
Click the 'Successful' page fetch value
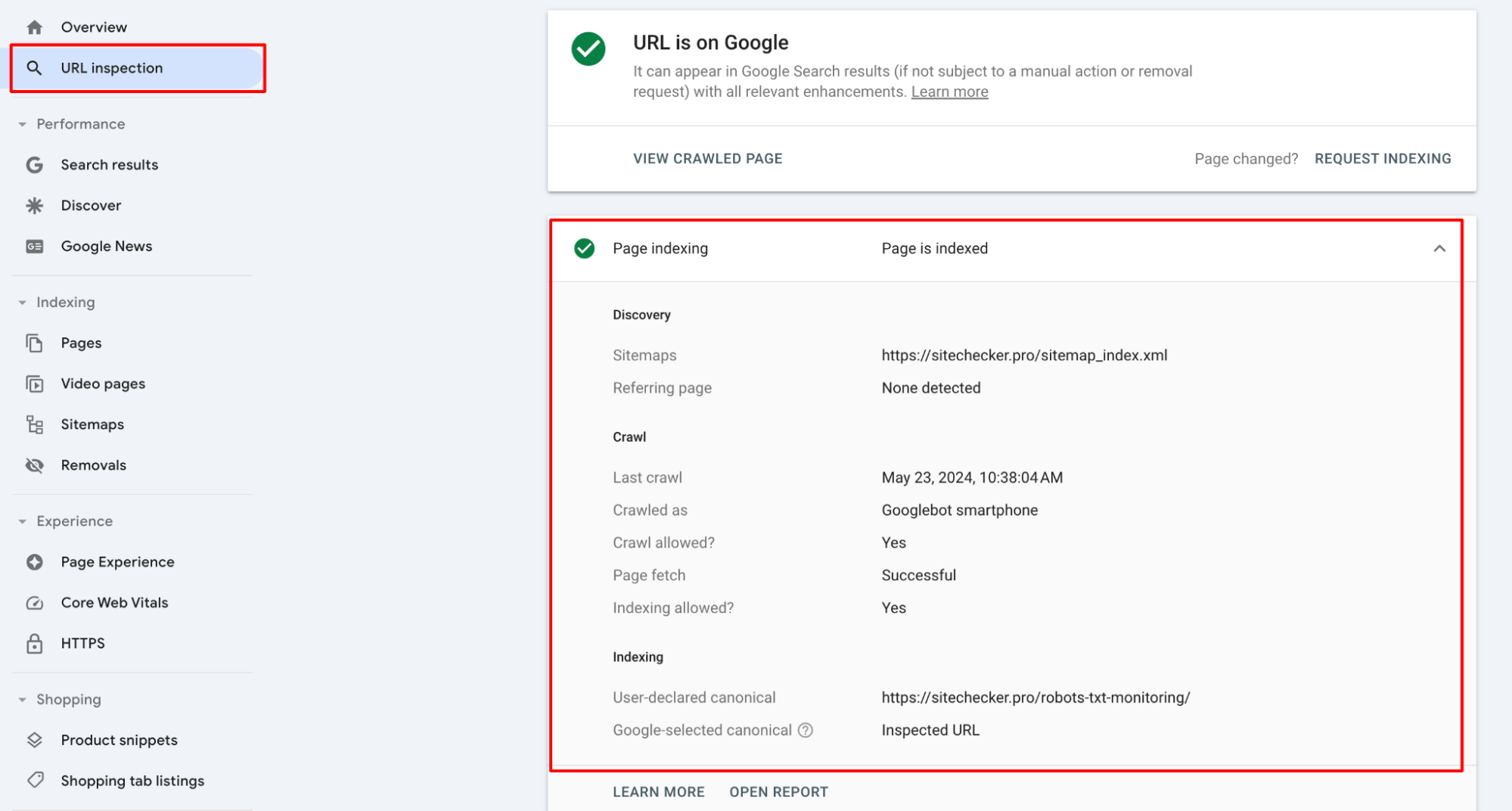(918, 575)
